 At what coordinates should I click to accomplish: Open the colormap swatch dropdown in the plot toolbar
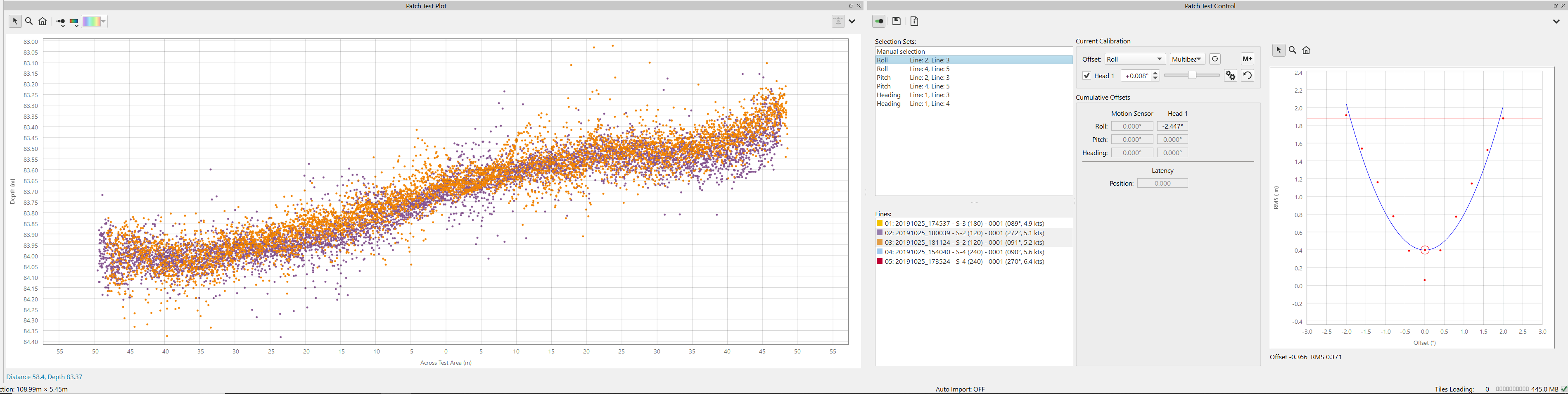tap(93, 21)
